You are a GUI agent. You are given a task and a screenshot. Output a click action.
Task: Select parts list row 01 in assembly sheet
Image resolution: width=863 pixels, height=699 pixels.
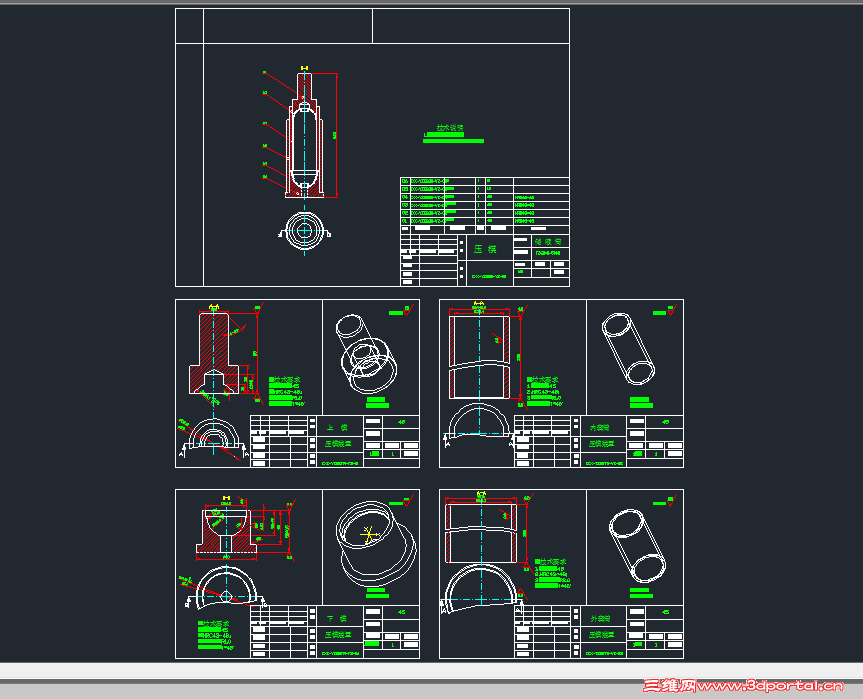point(484,221)
